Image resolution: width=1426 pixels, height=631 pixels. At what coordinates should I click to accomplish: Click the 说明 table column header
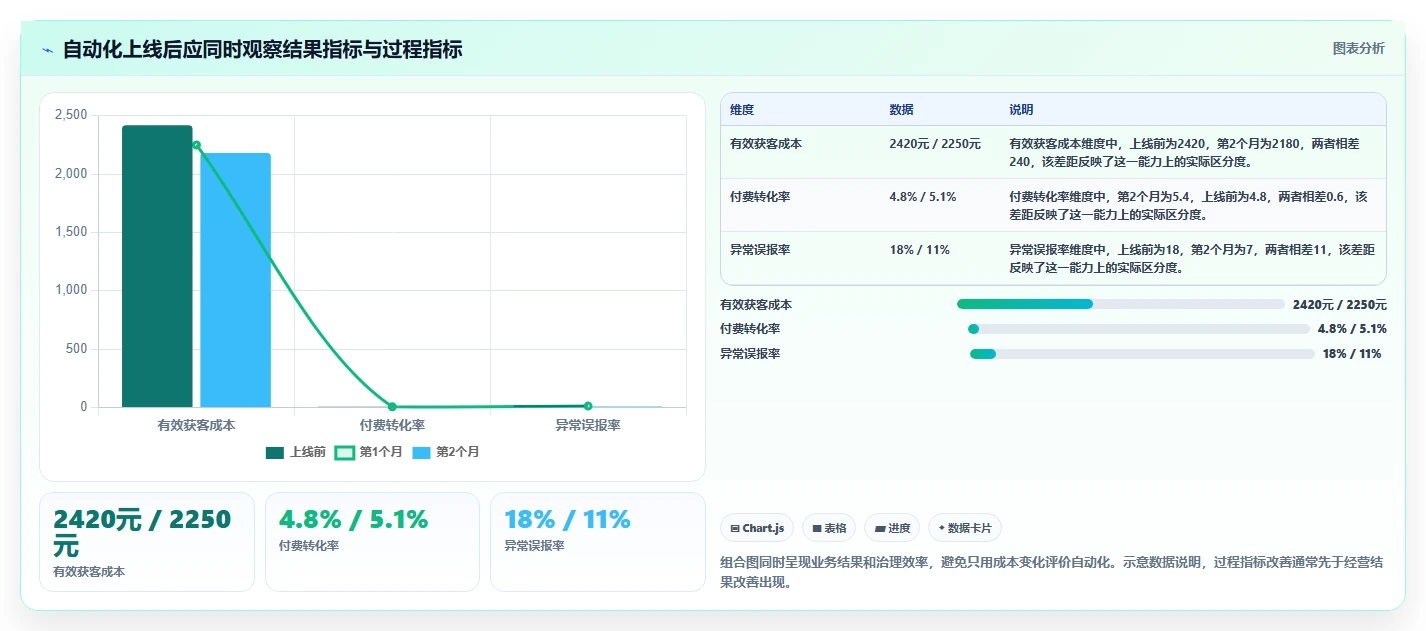pos(1021,110)
